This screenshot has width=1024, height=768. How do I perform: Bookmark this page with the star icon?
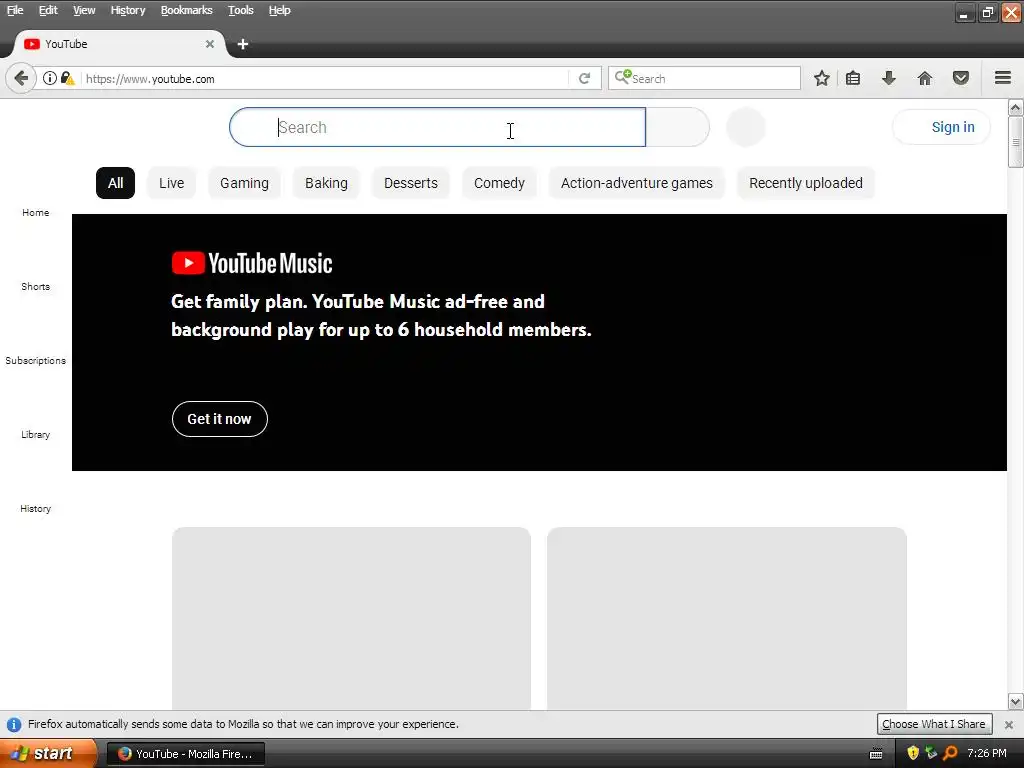(x=822, y=78)
